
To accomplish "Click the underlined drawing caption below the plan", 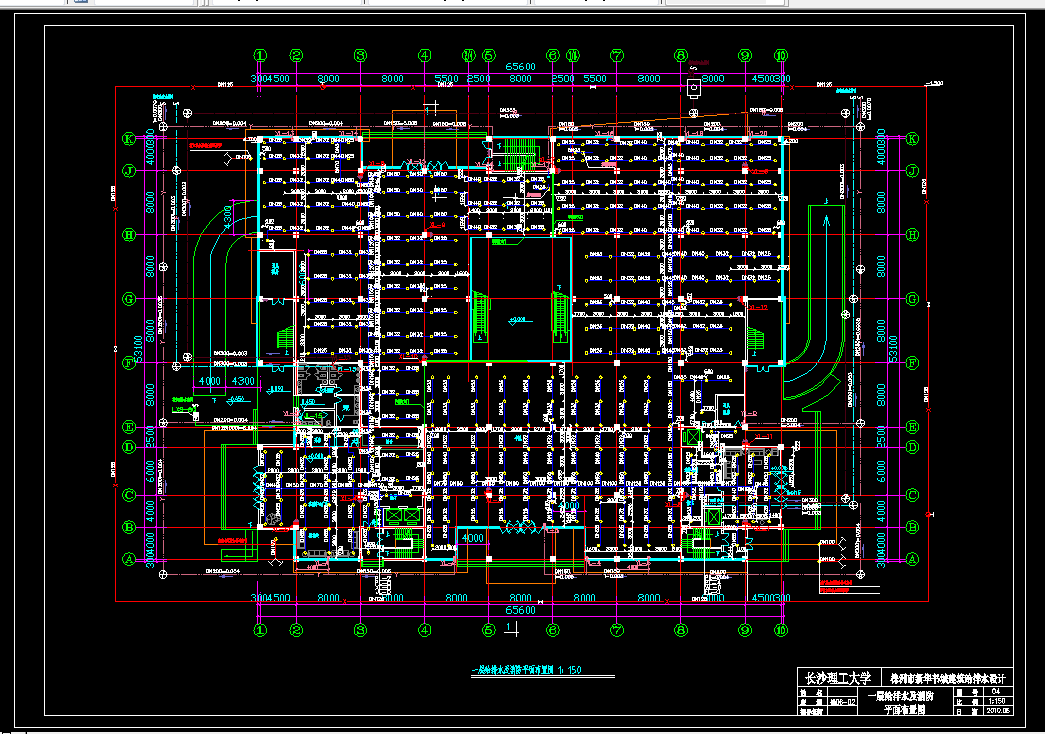I will point(526,670).
